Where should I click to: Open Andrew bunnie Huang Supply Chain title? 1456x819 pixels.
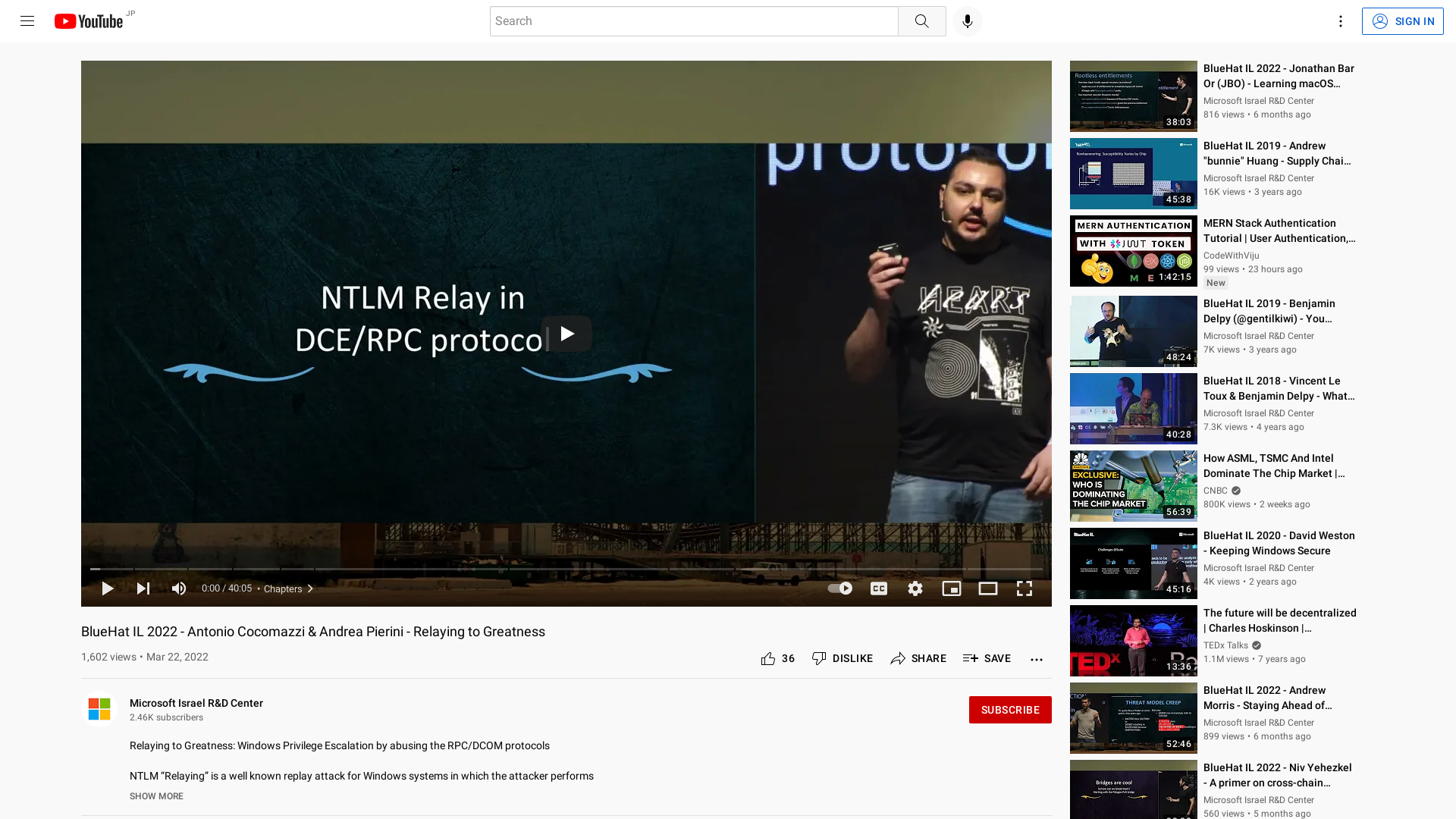click(1277, 153)
